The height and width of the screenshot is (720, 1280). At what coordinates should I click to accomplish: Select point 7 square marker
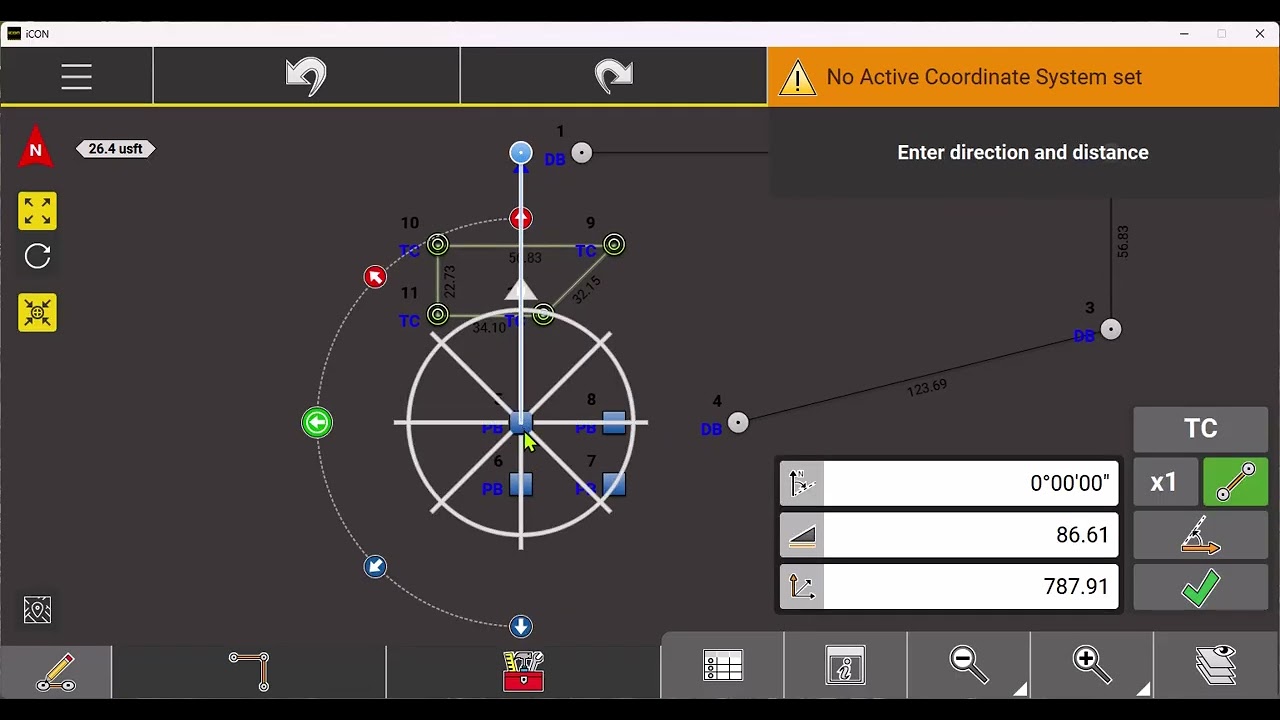click(614, 485)
